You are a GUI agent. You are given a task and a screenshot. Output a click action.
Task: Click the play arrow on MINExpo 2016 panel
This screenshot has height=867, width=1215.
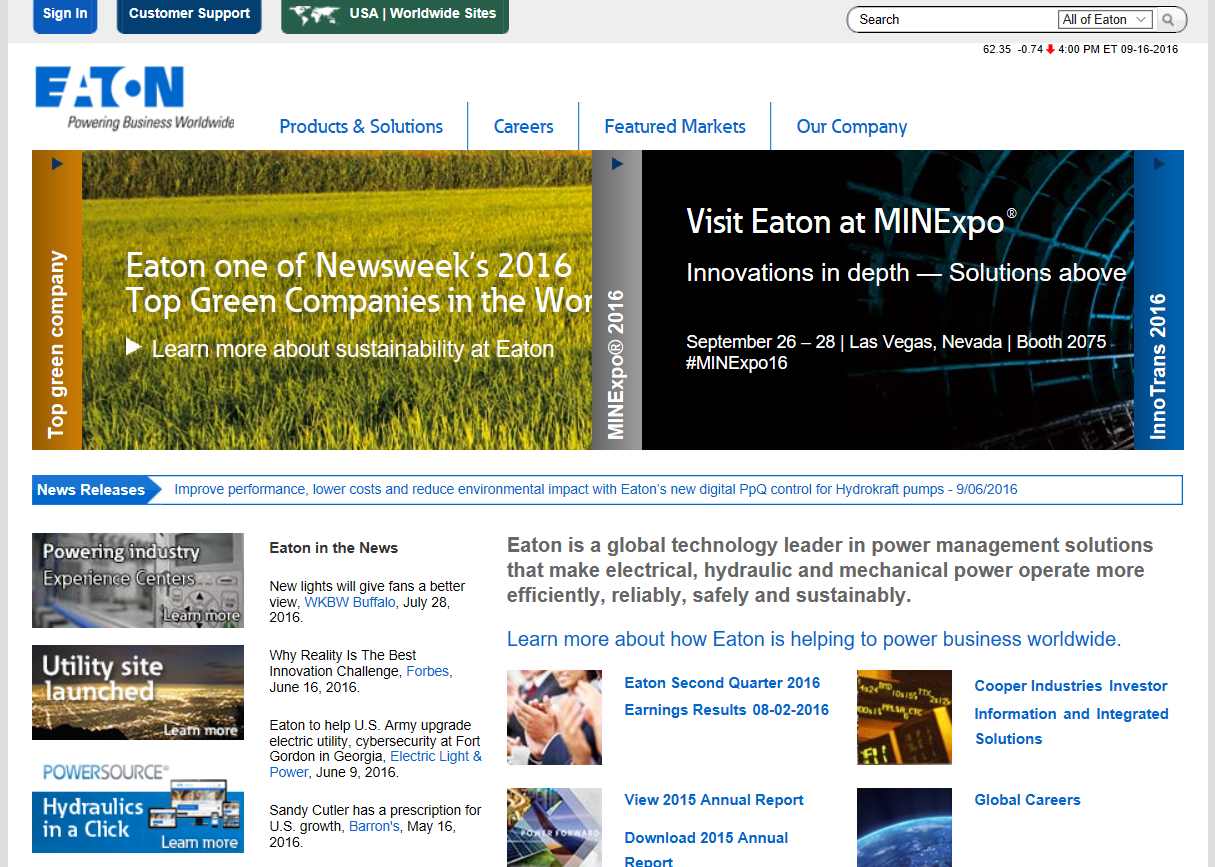click(x=617, y=164)
